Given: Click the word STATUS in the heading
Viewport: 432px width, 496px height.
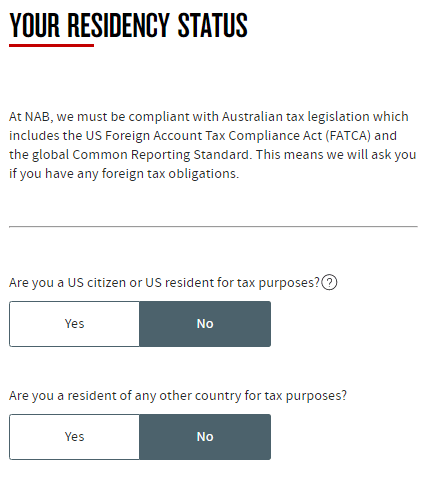Looking at the screenshot, I should pyautogui.click(x=213, y=26).
